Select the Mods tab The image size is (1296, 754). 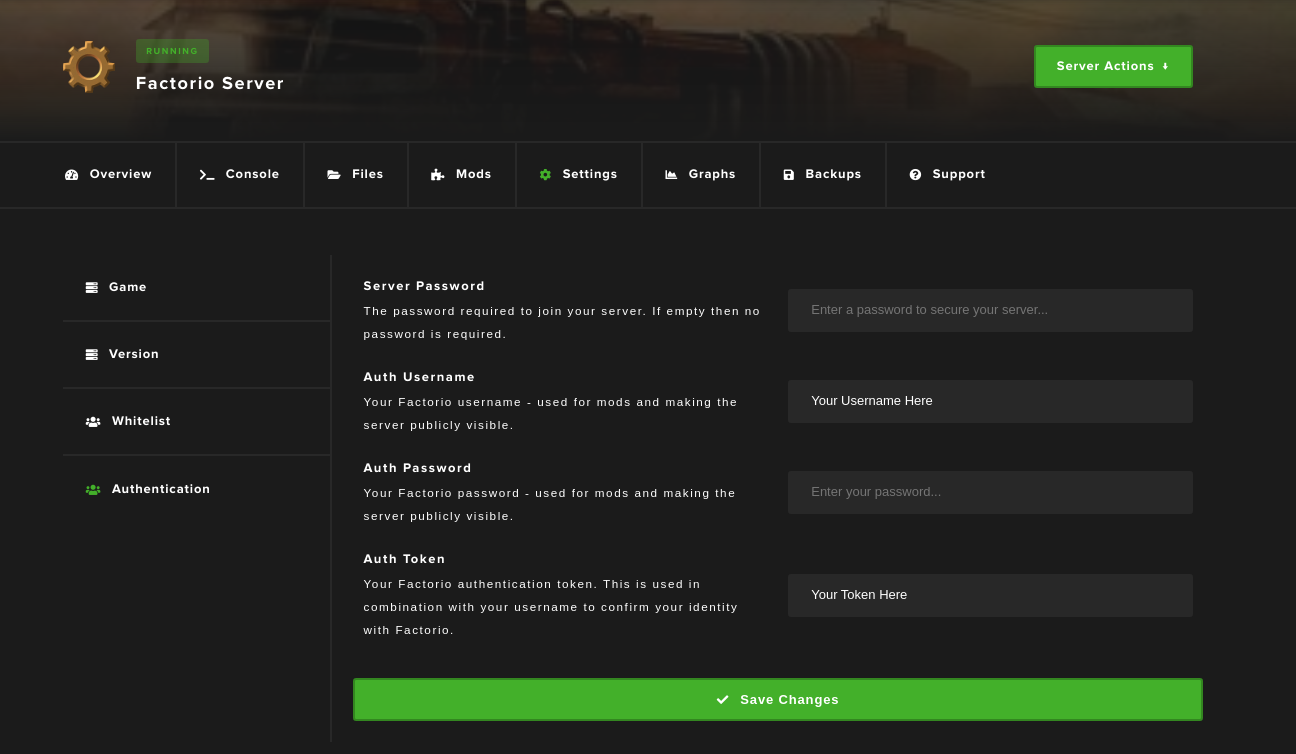click(462, 174)
